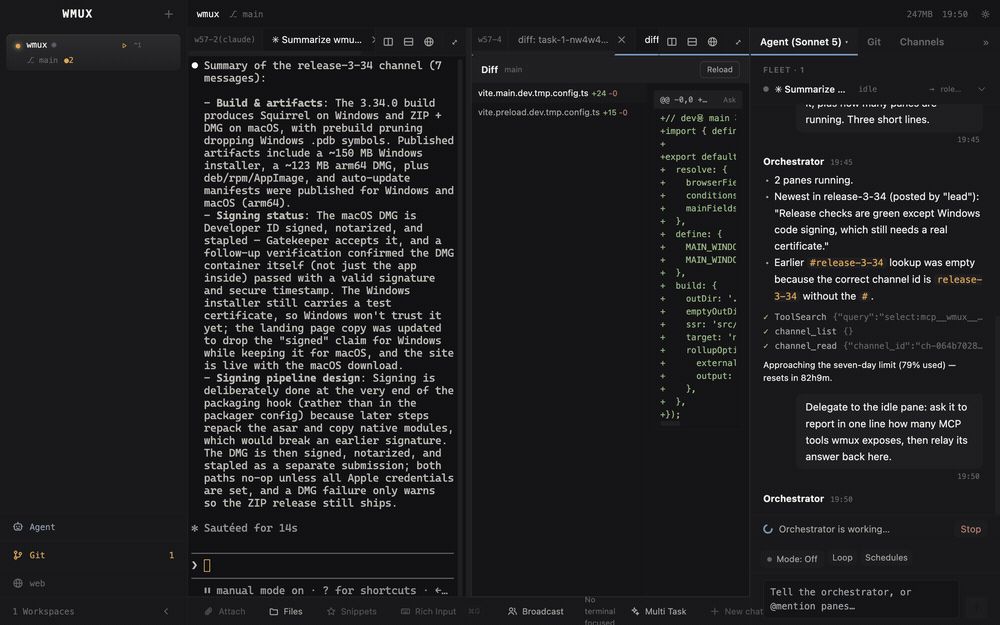
Task: Switch to the Git tab in right panel
Action: (x=874, y=42)
